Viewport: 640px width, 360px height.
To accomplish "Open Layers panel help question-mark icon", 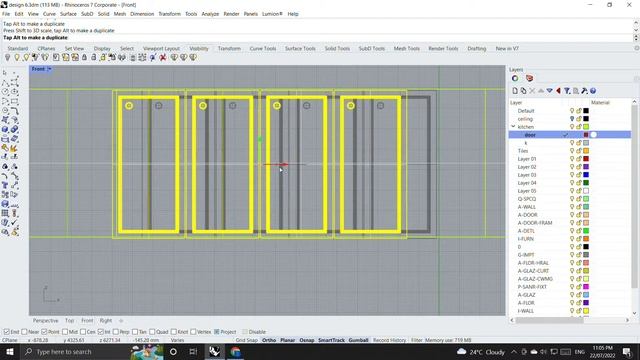I will pyautogui.click(x=593, y=91).
